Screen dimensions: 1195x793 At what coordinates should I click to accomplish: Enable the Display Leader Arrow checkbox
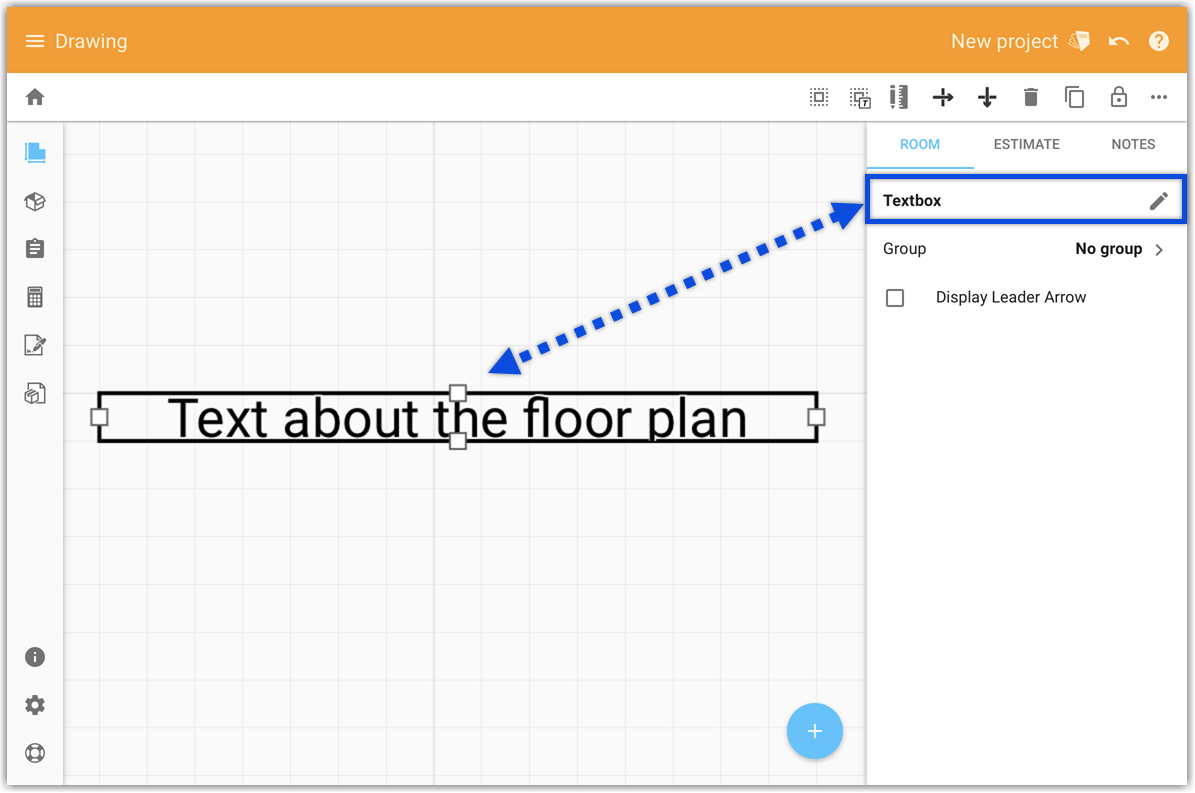(895, 297)
